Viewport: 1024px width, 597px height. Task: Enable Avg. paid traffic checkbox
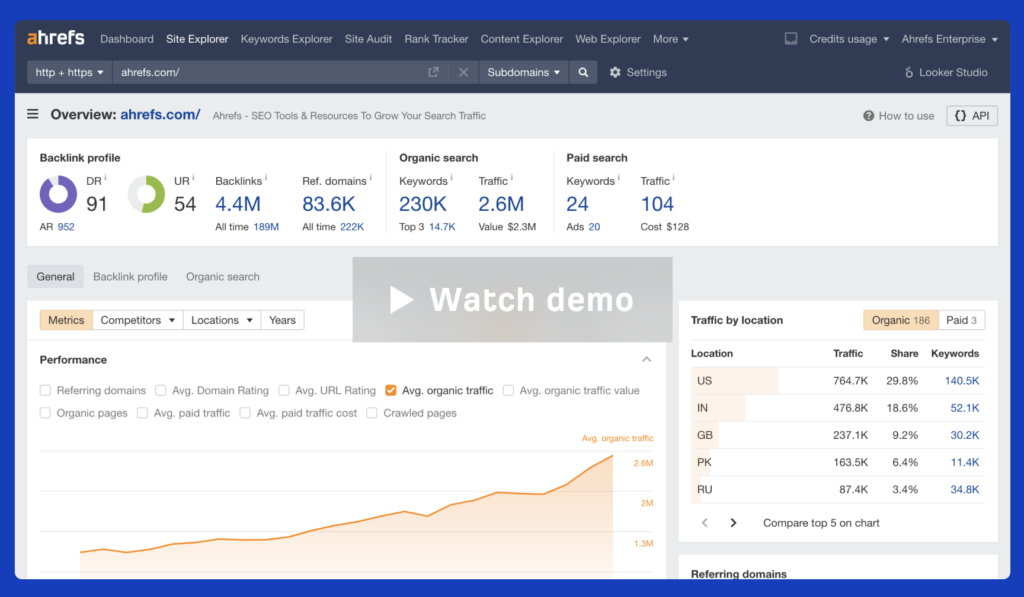coord(142,413)
